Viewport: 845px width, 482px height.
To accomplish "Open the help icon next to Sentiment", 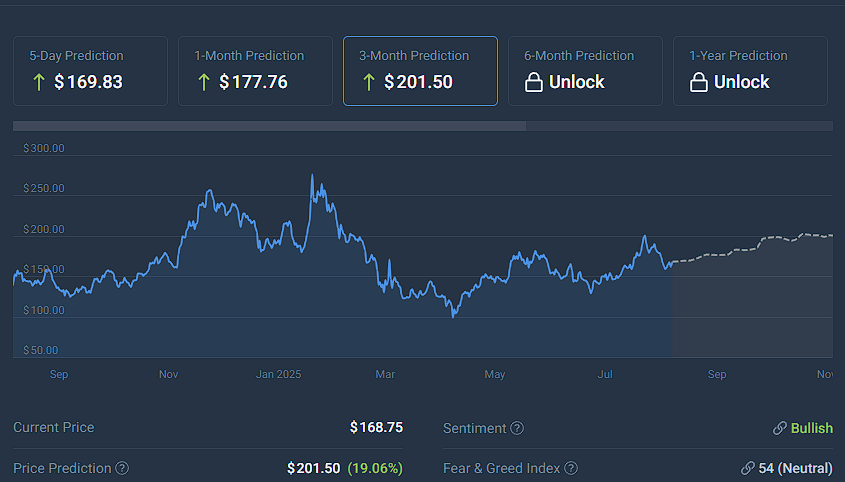I will [517, 428].
